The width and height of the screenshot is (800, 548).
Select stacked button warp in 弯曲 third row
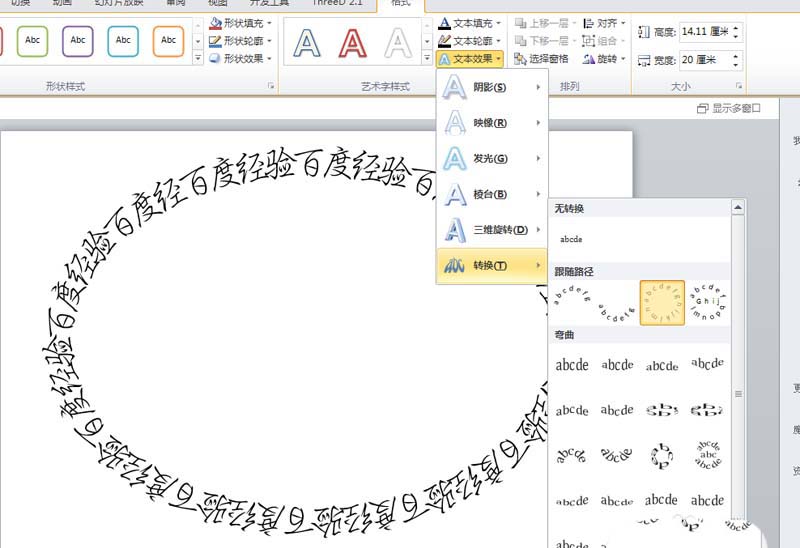(x=708, y=455)
